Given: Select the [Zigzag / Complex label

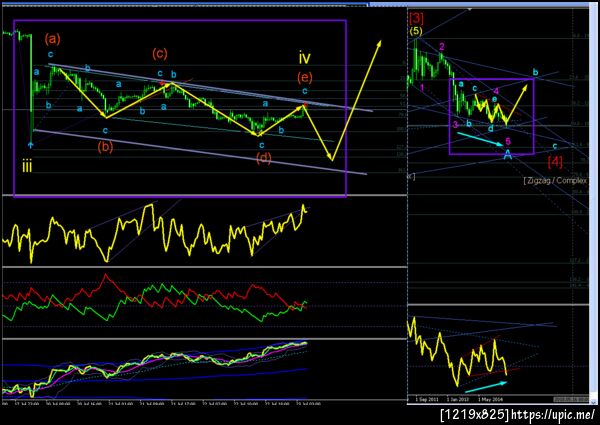Looking at the screenshot, I should pos(555,181).
